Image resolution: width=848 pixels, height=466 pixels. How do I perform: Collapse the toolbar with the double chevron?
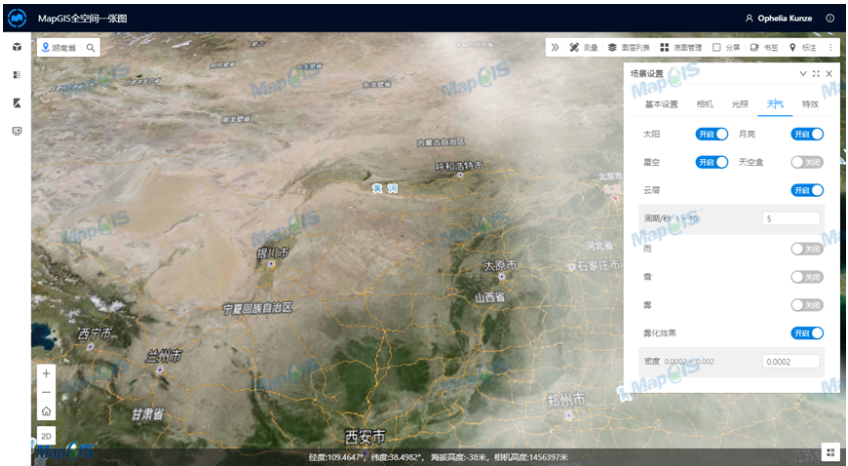[555, 48]
